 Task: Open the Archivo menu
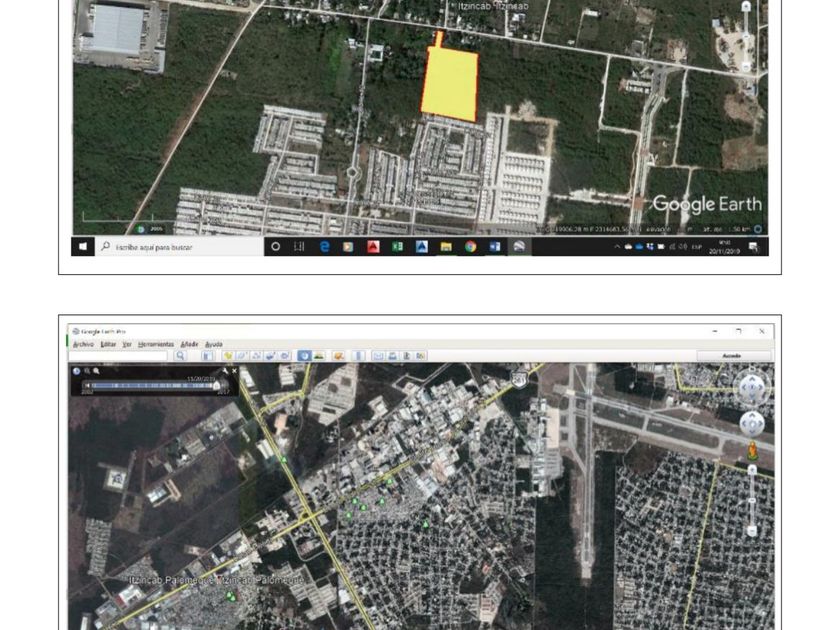83,344
